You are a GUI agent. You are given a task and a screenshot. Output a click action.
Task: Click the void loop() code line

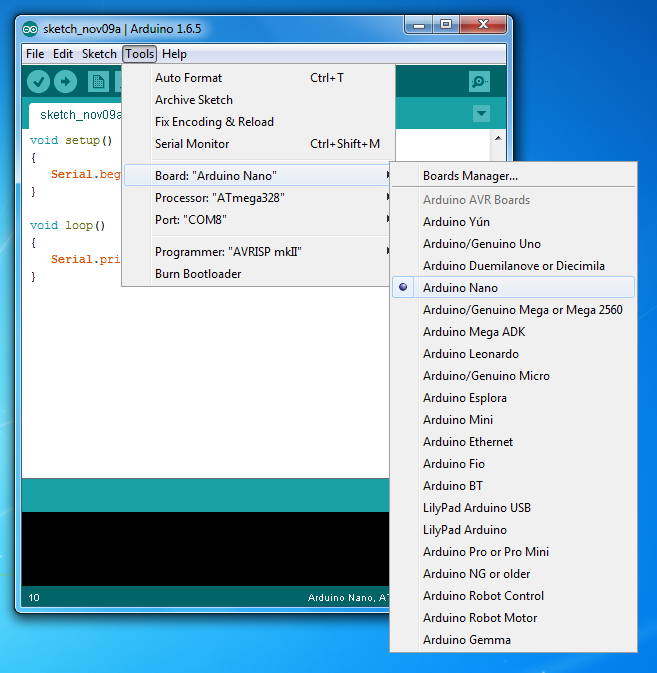[x=67, y=225]
